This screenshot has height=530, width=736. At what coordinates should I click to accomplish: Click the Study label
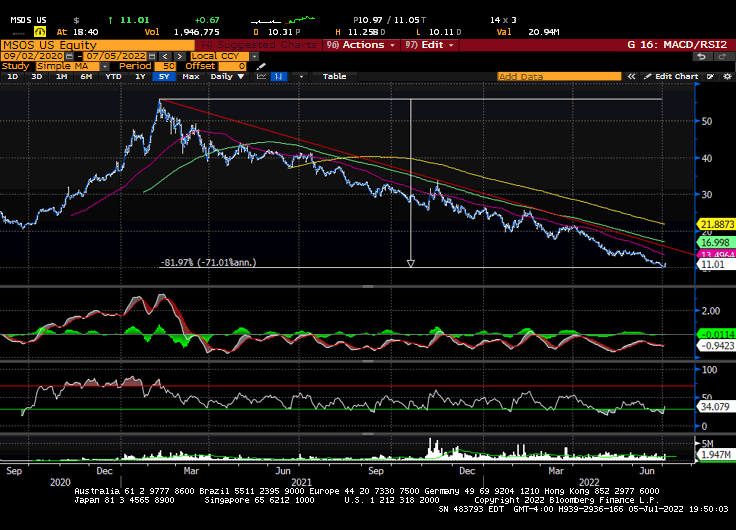point(15,66)
